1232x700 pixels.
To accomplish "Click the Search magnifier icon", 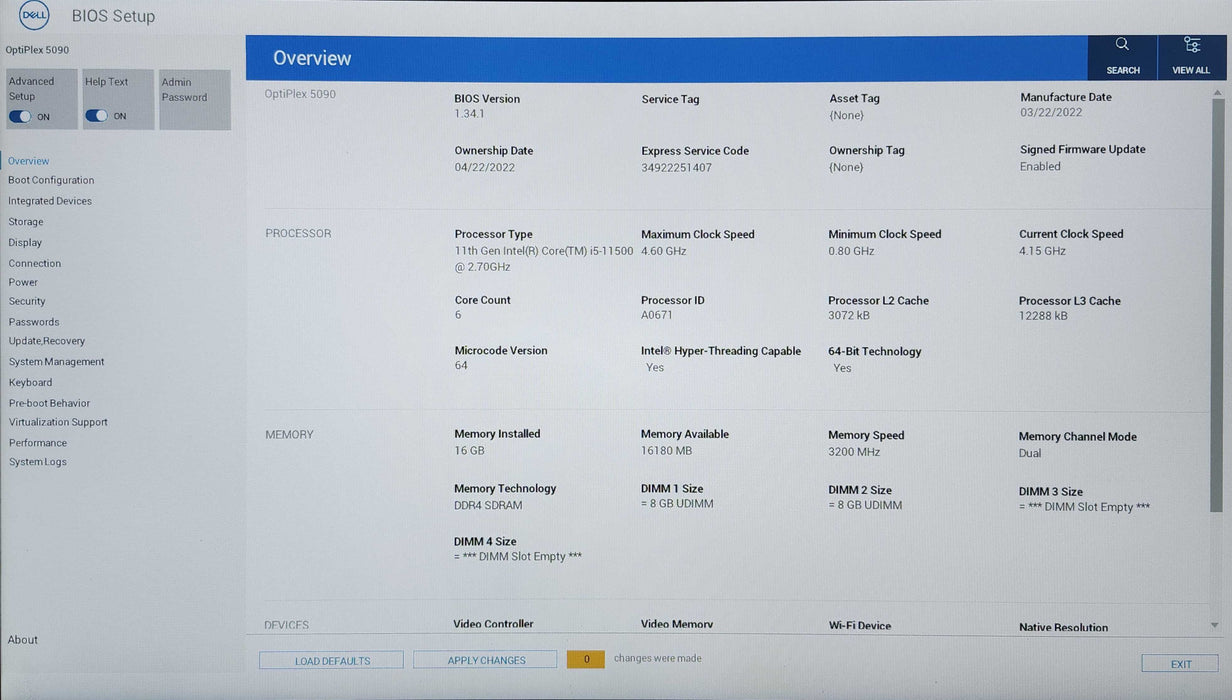I will pos(1122,45).
